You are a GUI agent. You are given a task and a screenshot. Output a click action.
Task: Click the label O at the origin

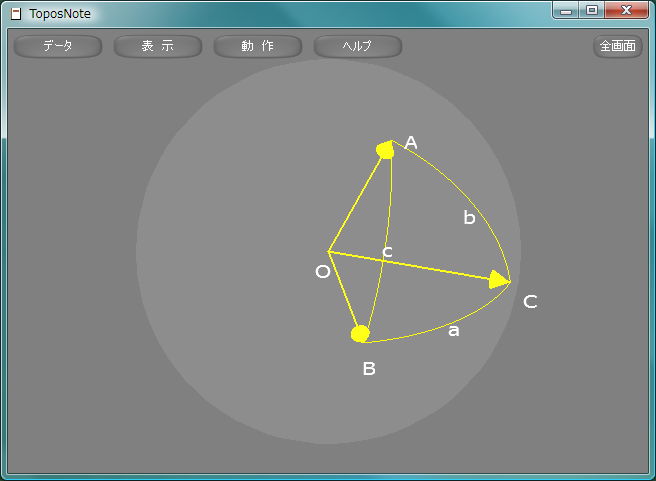click(323, 272)
